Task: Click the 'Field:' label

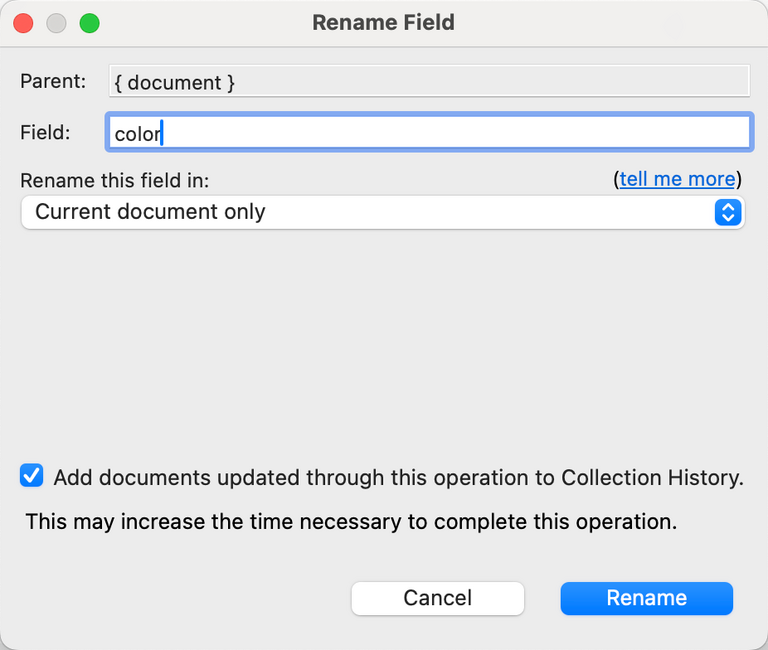Action: tap(47, 133)
